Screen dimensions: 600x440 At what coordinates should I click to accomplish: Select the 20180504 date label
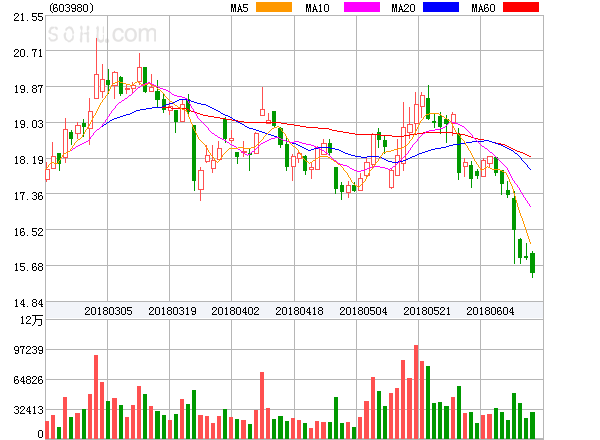click(363, 311)
